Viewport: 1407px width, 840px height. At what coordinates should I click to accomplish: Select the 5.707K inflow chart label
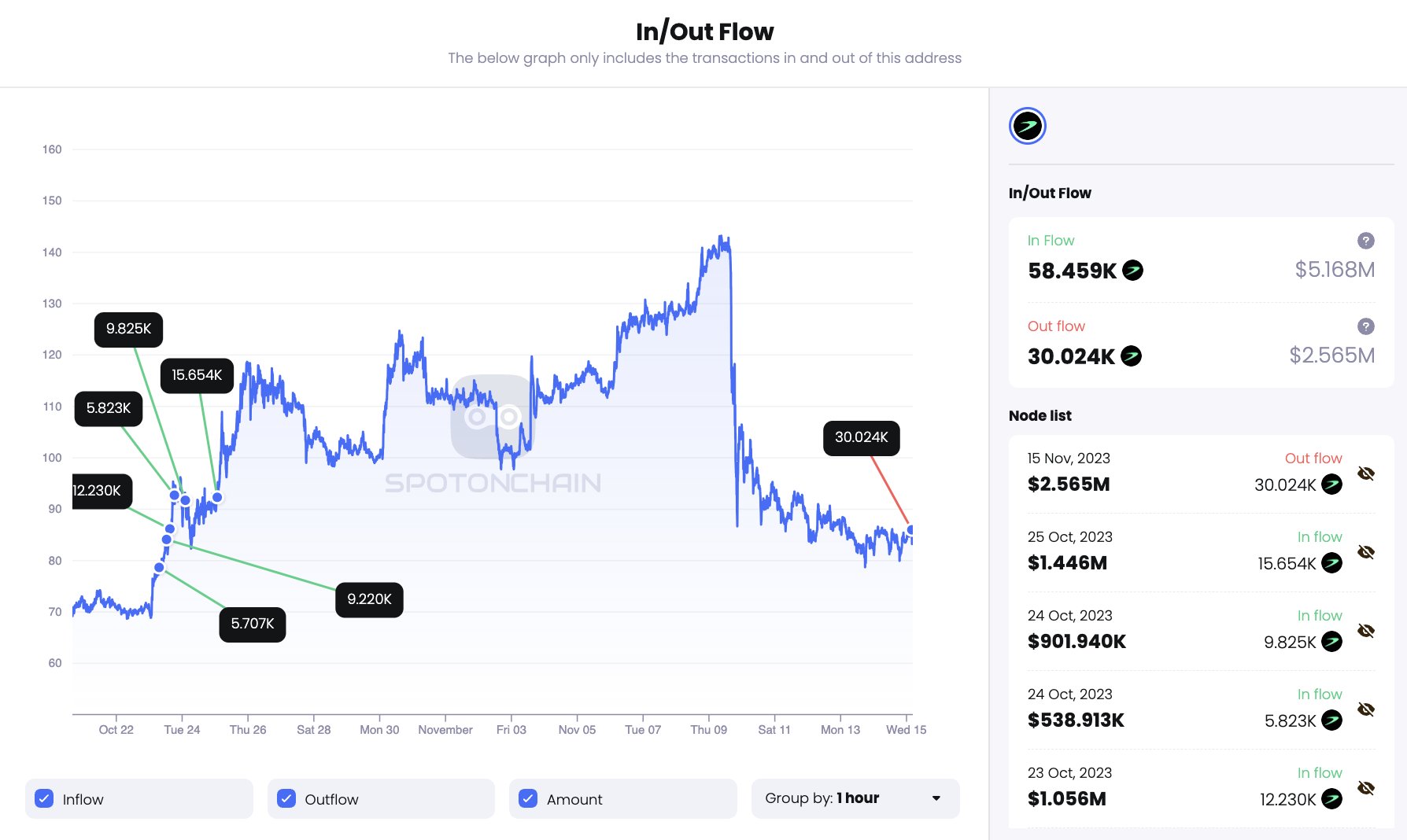coord(252,624)
